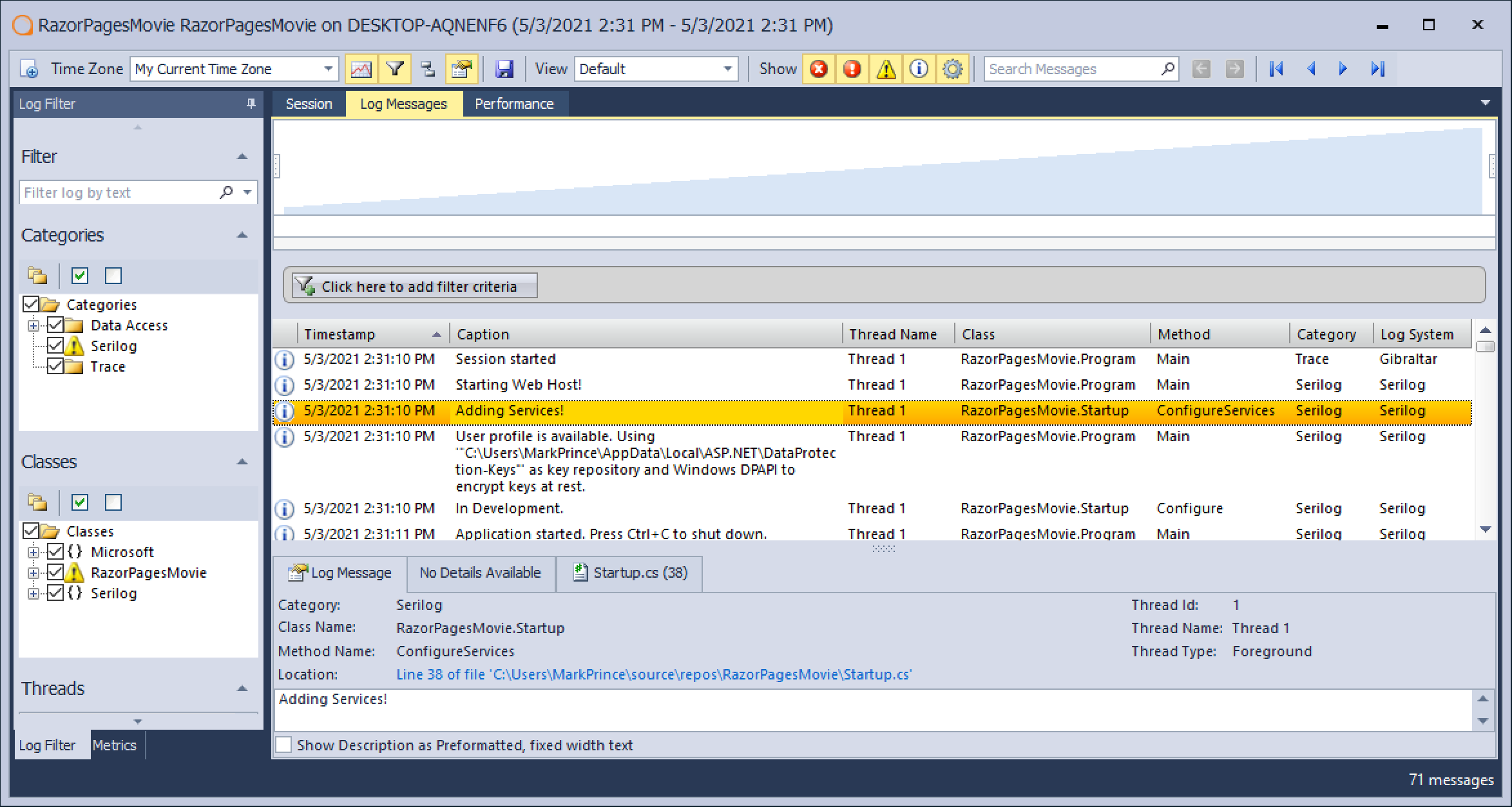Click the magnifier in Filter log by text
Viewport: 1512px width, 807px height.
(x=226, y=193)
